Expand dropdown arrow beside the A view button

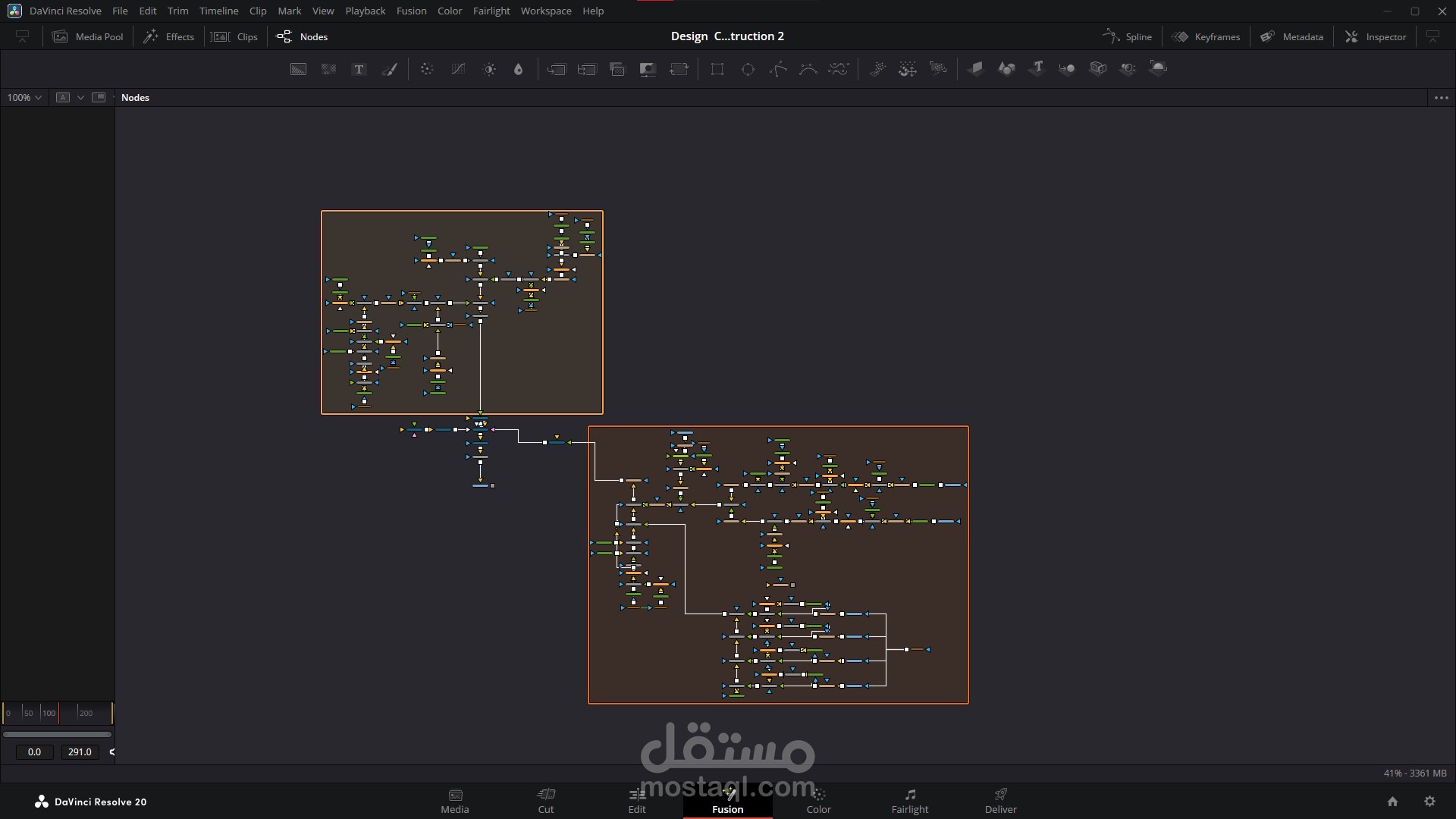coord(80,97)
